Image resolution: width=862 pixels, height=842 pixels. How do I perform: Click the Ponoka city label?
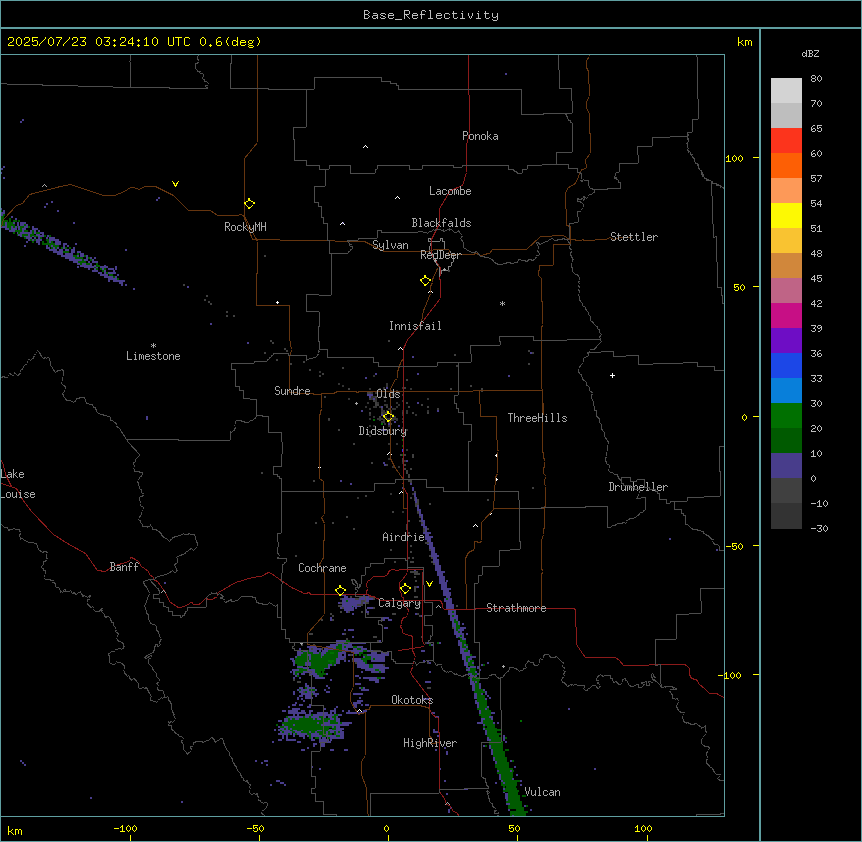click(x=480, y=136)
